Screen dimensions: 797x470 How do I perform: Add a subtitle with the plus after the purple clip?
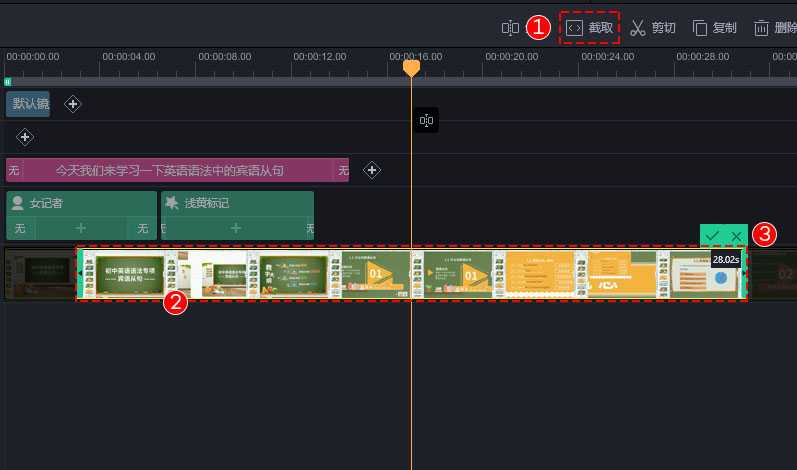click(372, 170)
